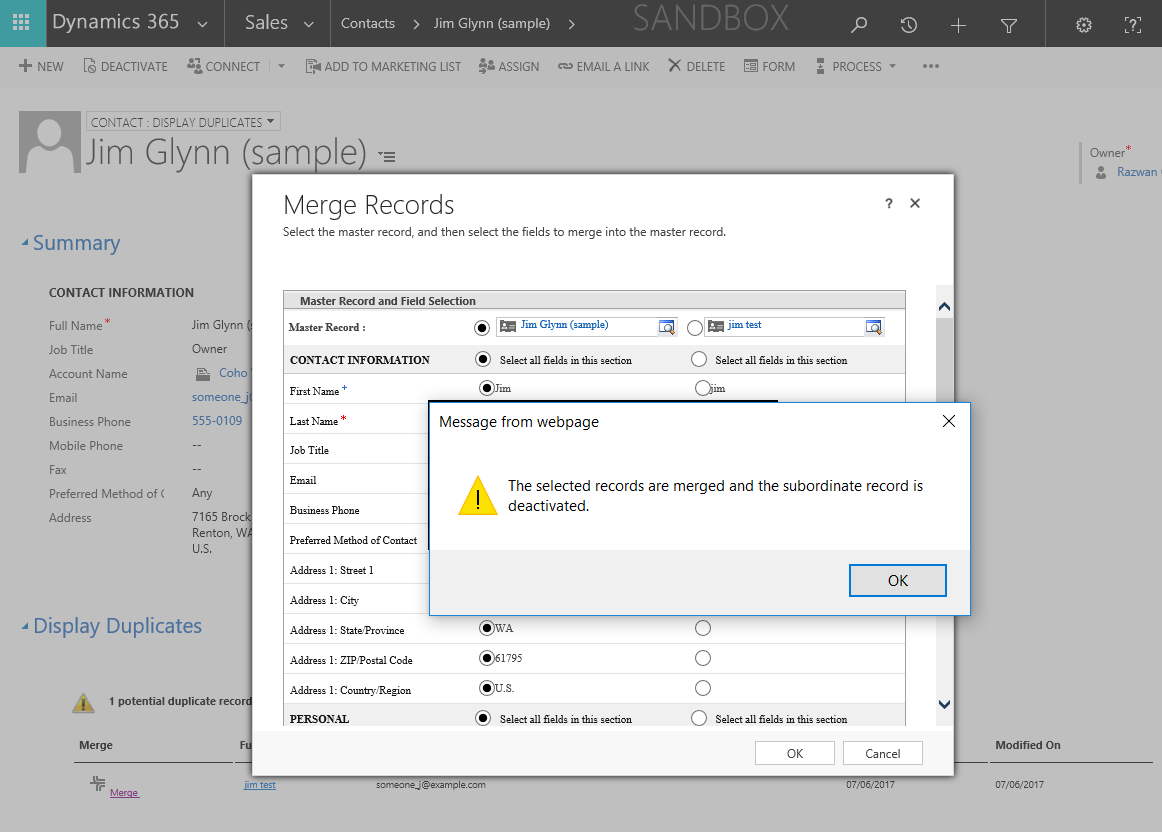This screenshot has height=832, width=1162.
Task: Expand chevron after Jim Glynn (sample) breadcrumb
Action: 571,24
